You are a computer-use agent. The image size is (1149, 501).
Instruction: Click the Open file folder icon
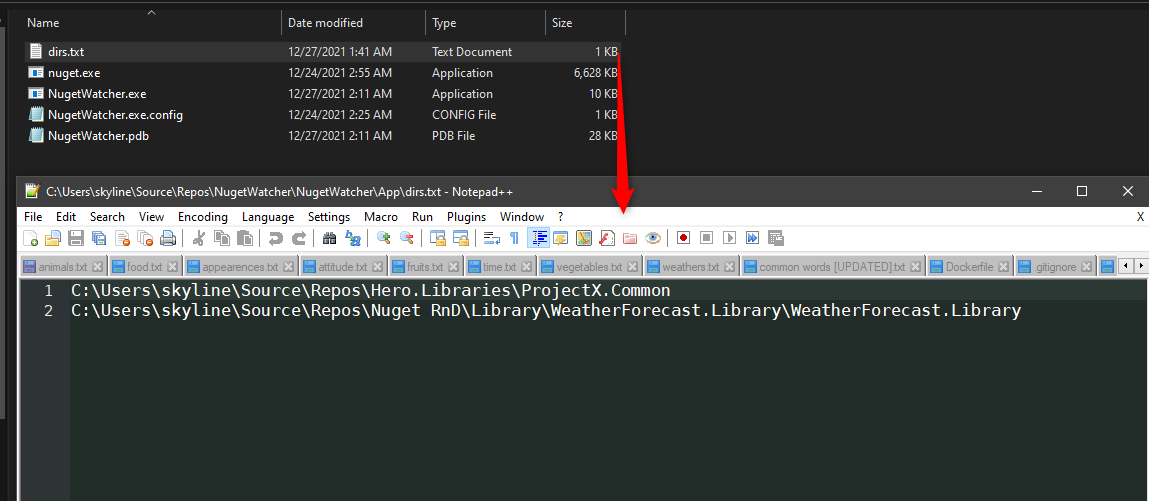click(53, 238)
